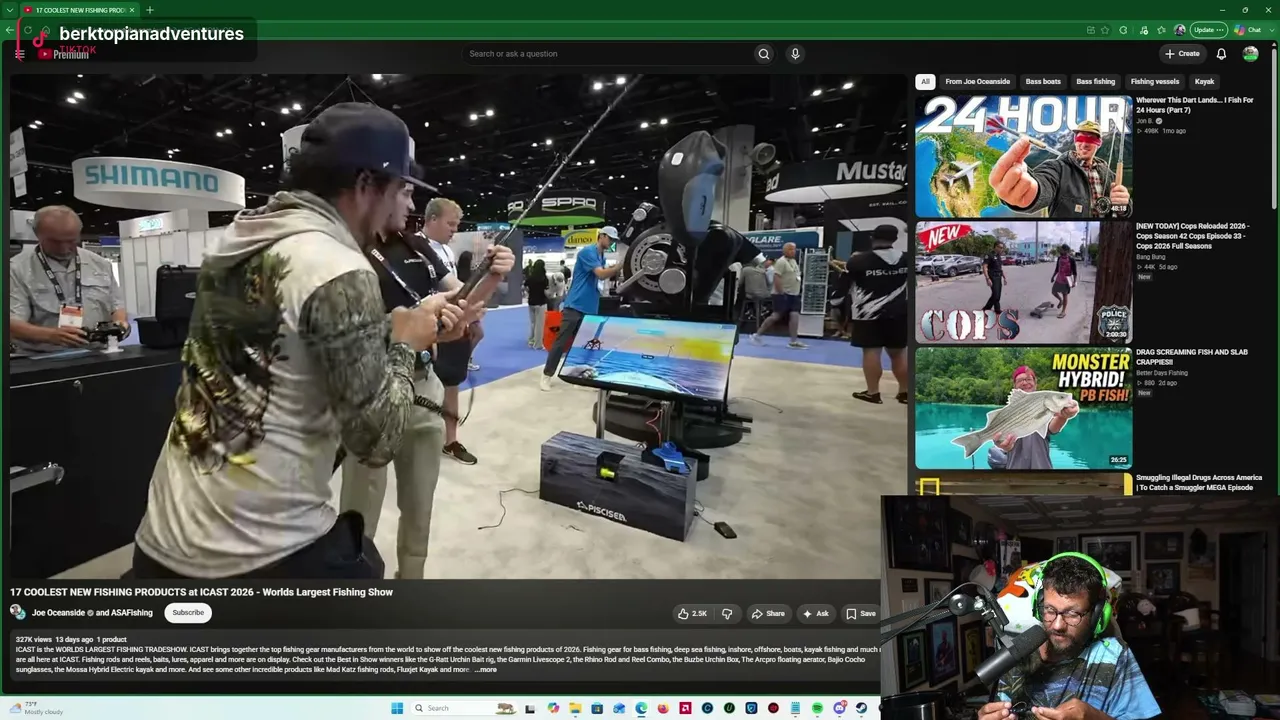Screen dimensions: 1280x720
Task: Click the Create button
Action: [x=1182, y=54]
